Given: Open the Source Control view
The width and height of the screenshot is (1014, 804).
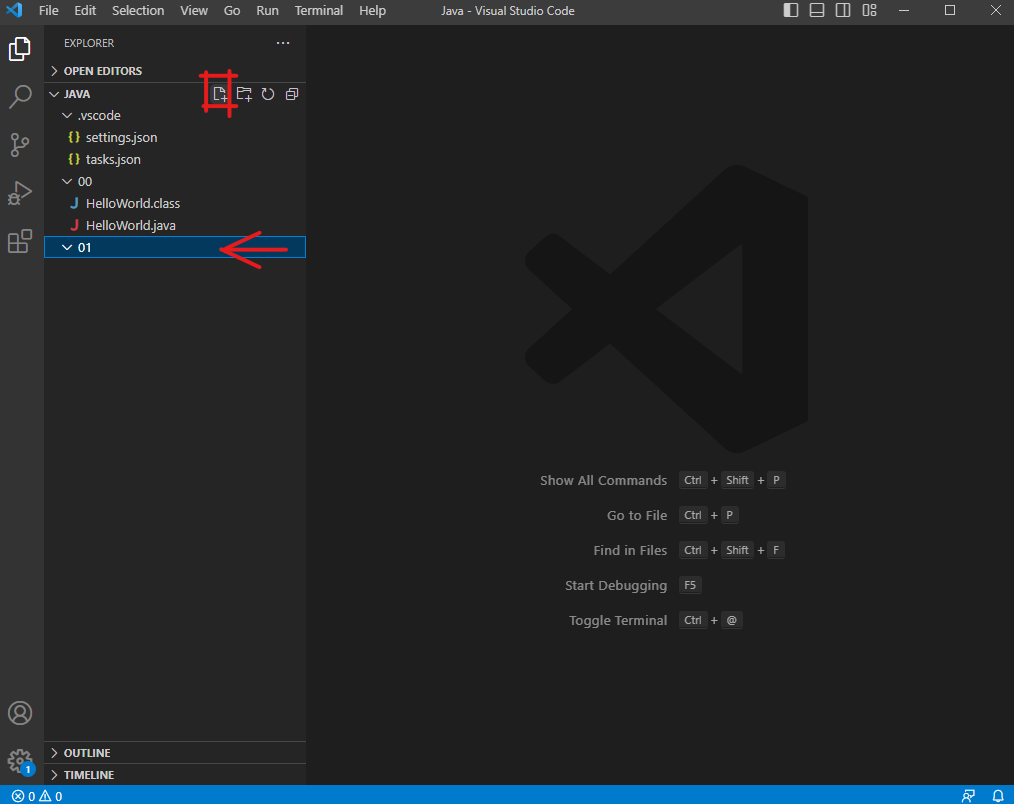Looking at the screenshot, I should [20, 145].
